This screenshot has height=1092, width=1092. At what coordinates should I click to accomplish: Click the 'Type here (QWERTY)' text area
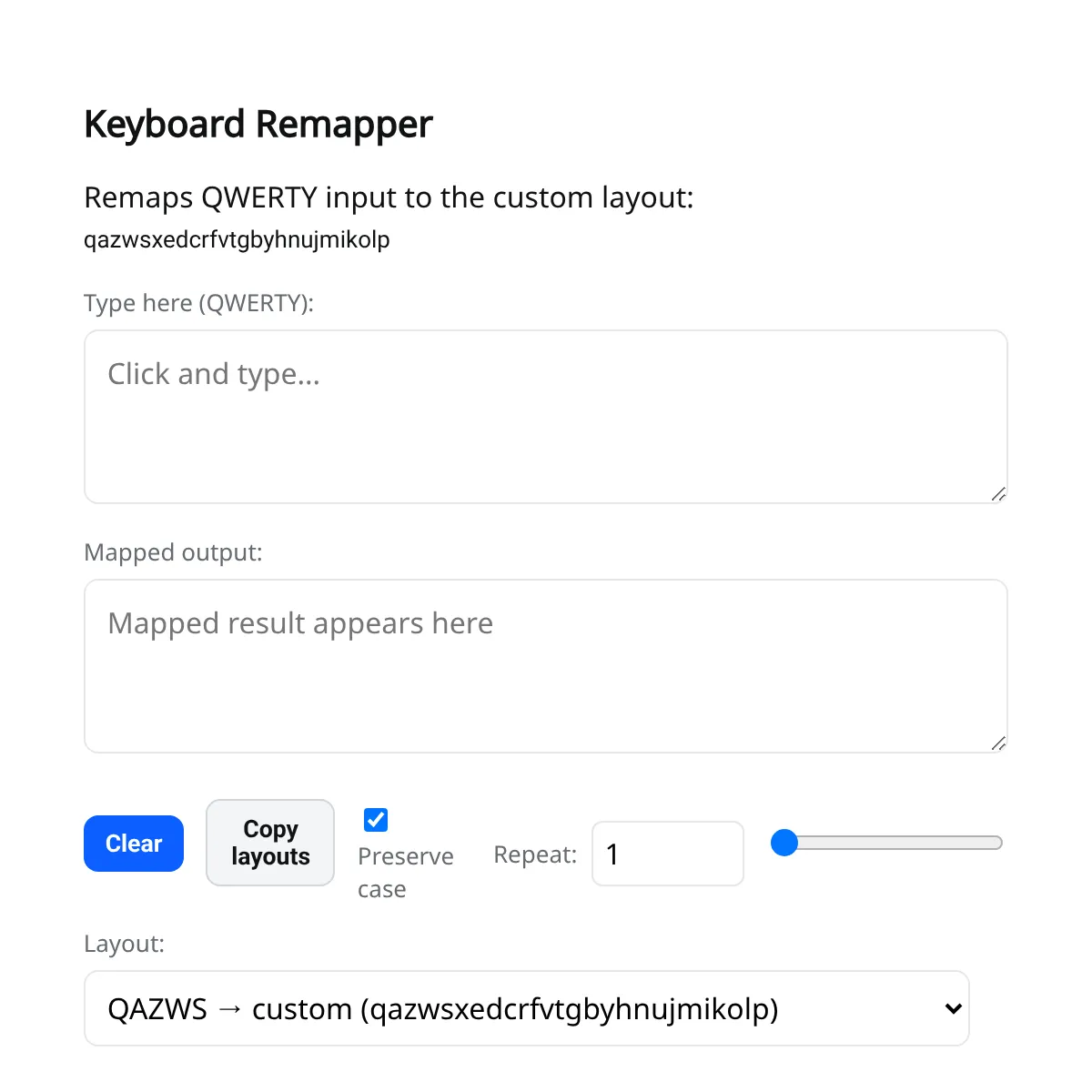pos(545,416)
